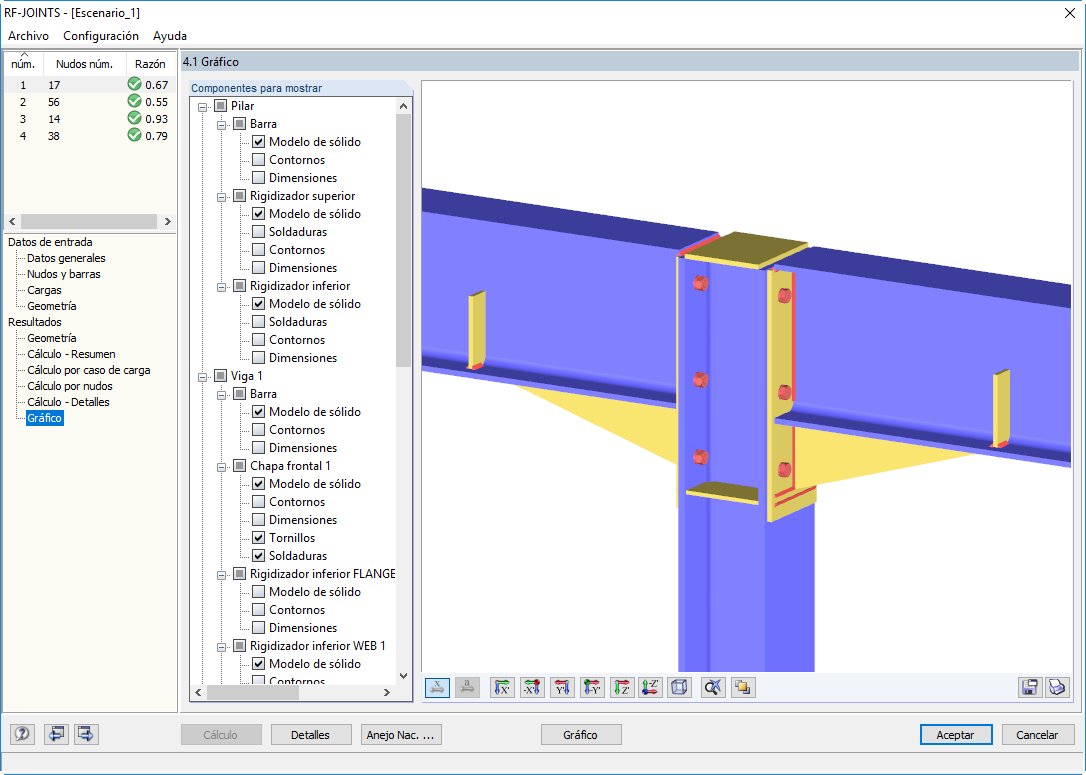
Task: Collapse the Chapa frontal 1 node
Action: [x=222, y=467]
